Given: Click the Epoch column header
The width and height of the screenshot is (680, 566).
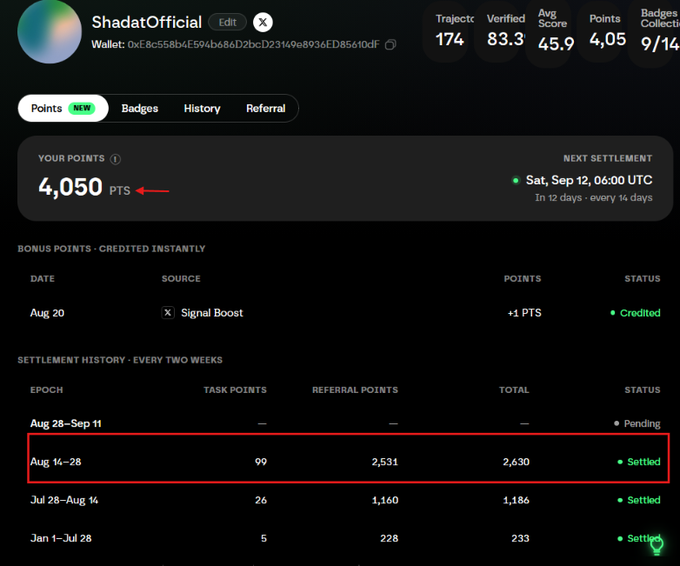Looking at the screenshot, I should [46, 390].
